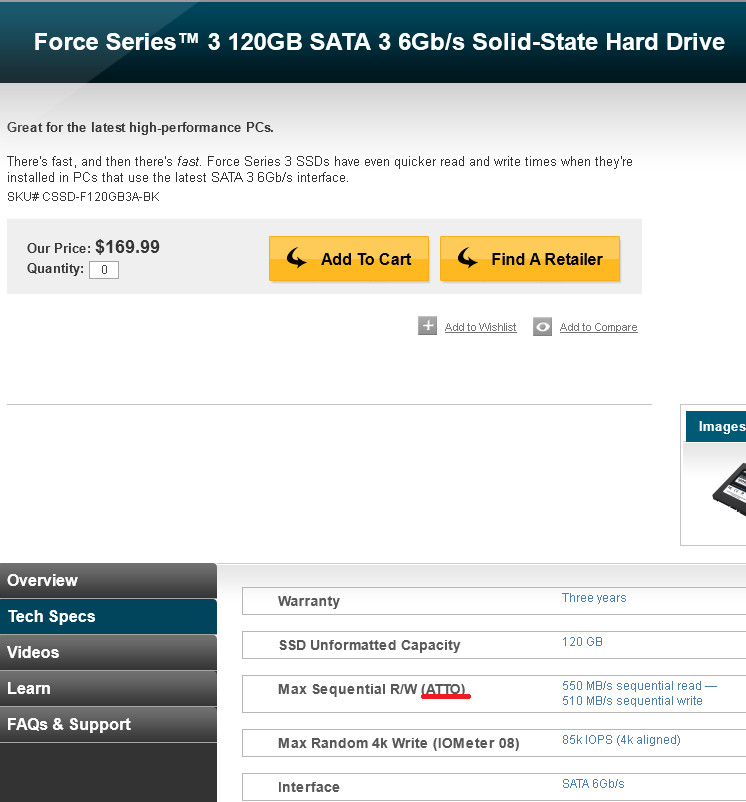Click the Interface spec label
This screenshot has height=802, width=746.
[x=309, y=787]
